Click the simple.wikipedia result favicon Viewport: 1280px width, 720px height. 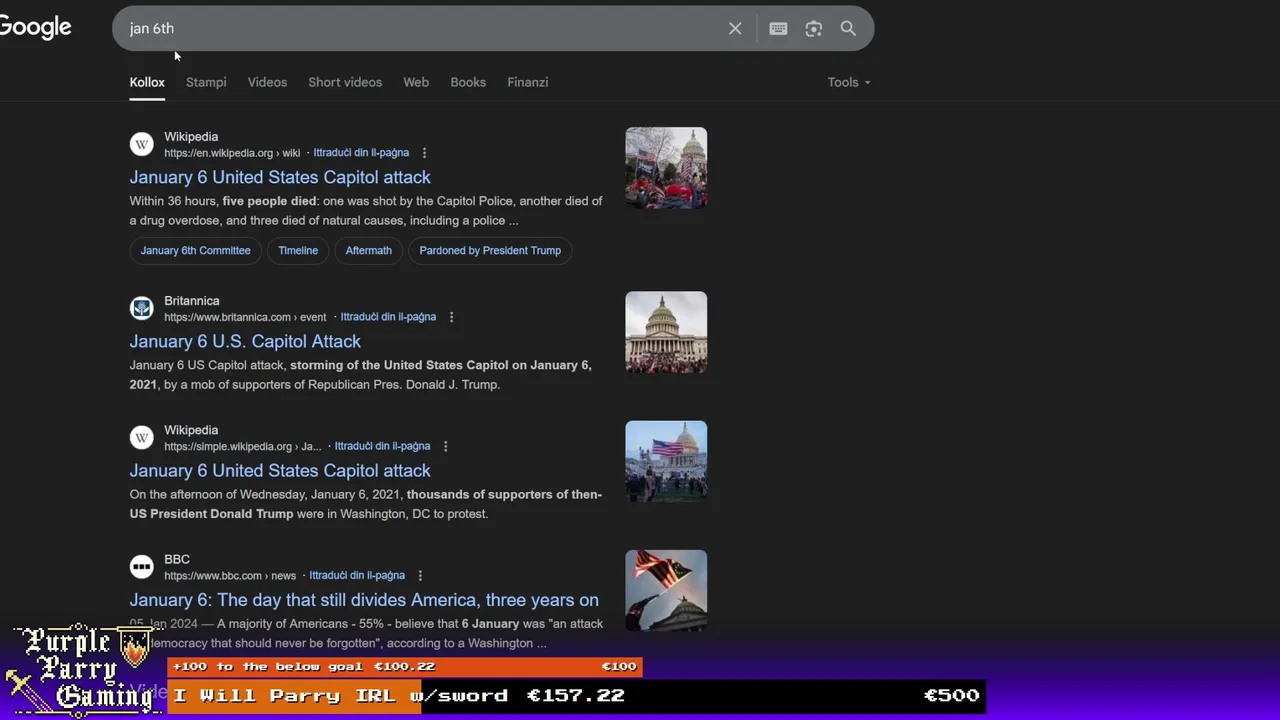[142, 437]
